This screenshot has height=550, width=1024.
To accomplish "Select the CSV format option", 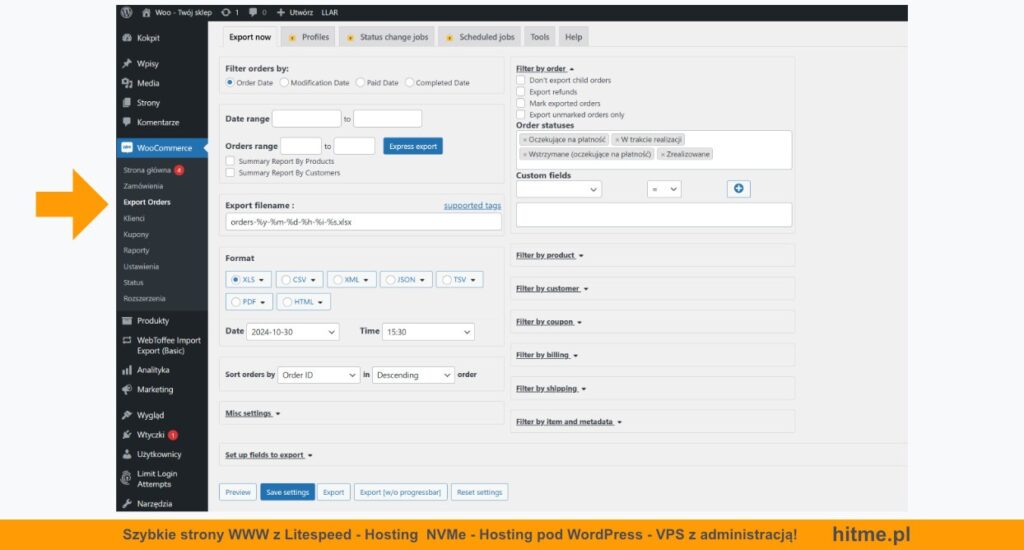I will point(298,280).
